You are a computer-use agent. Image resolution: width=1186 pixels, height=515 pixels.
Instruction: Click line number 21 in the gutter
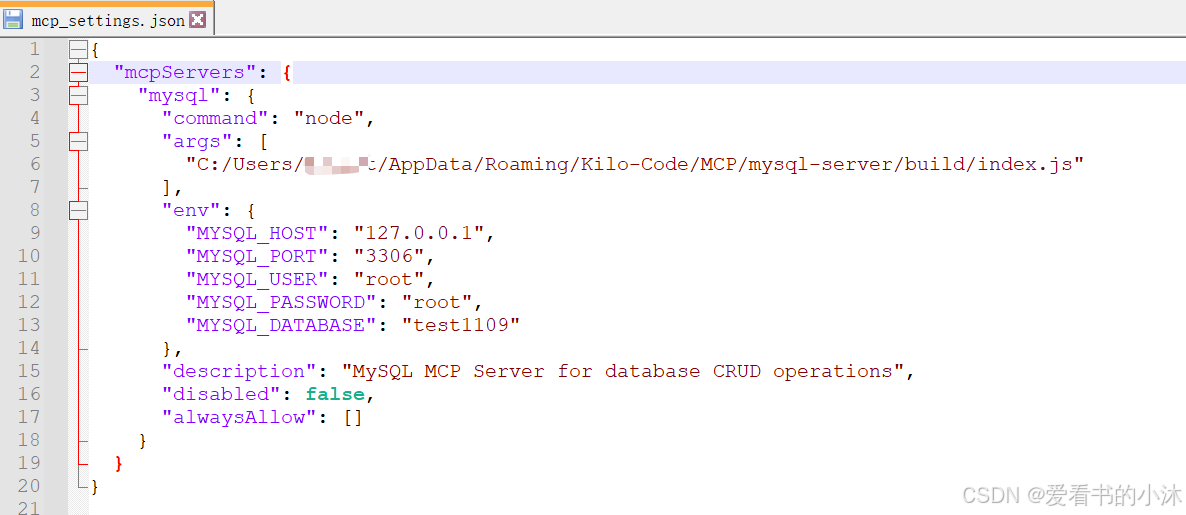(29, 508)
